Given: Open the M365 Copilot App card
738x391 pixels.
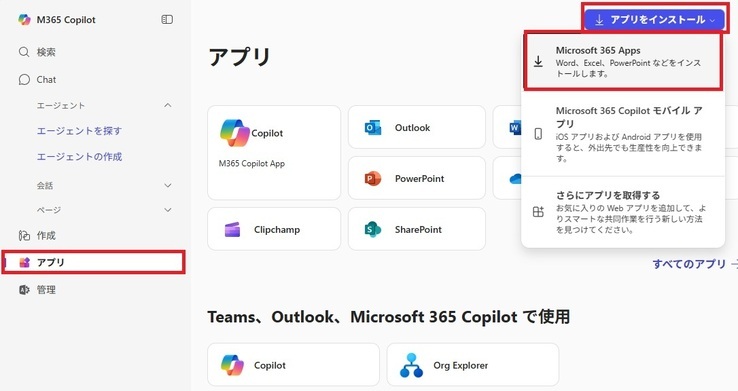Looking at the screenshot, I should coord(274,152).
